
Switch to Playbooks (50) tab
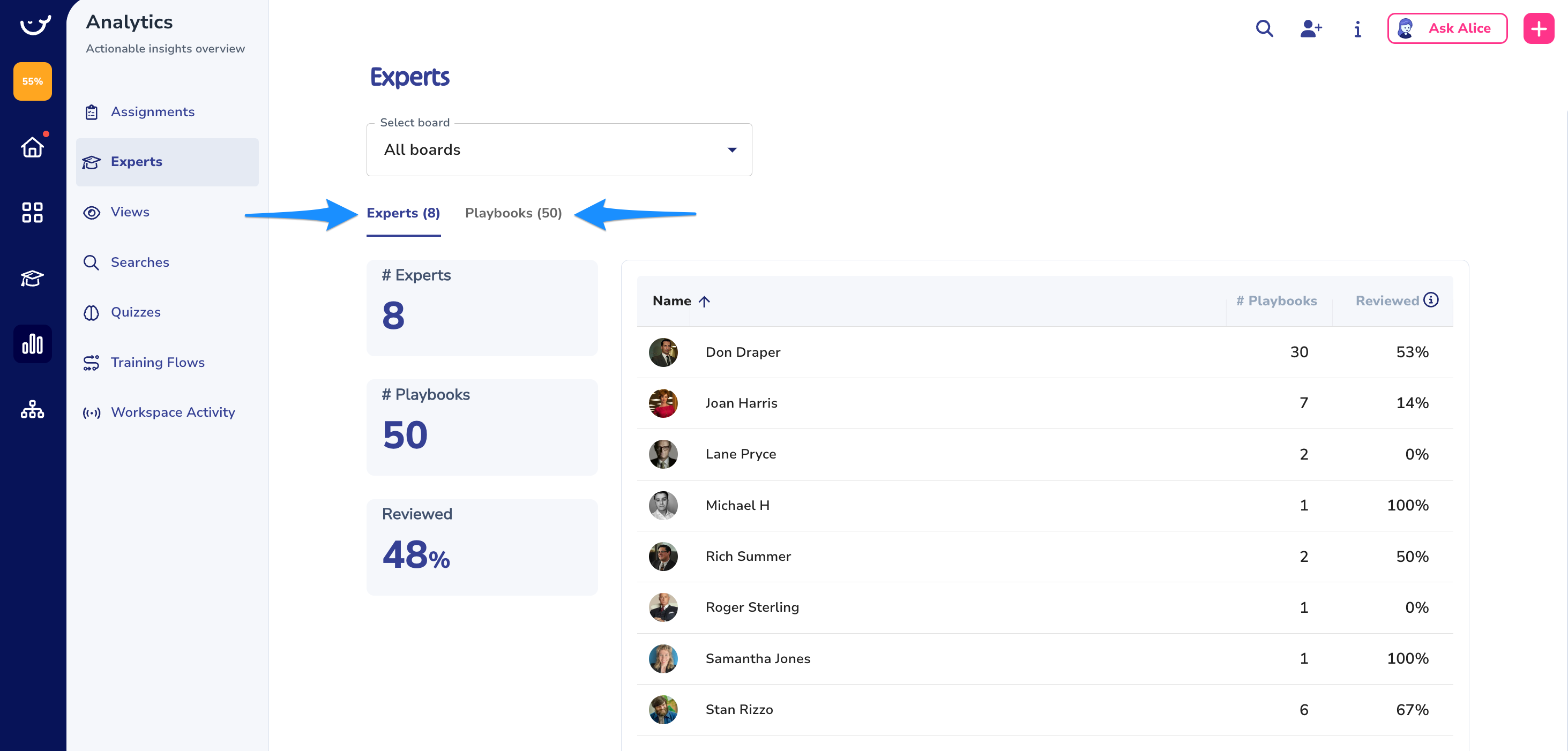tap(513, 213)
